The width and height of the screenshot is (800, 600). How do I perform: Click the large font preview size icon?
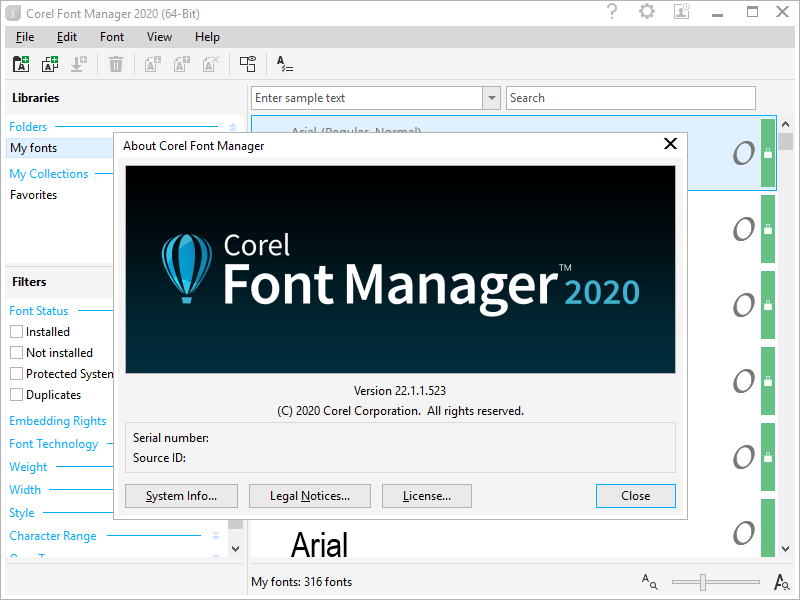click(781, 581)
